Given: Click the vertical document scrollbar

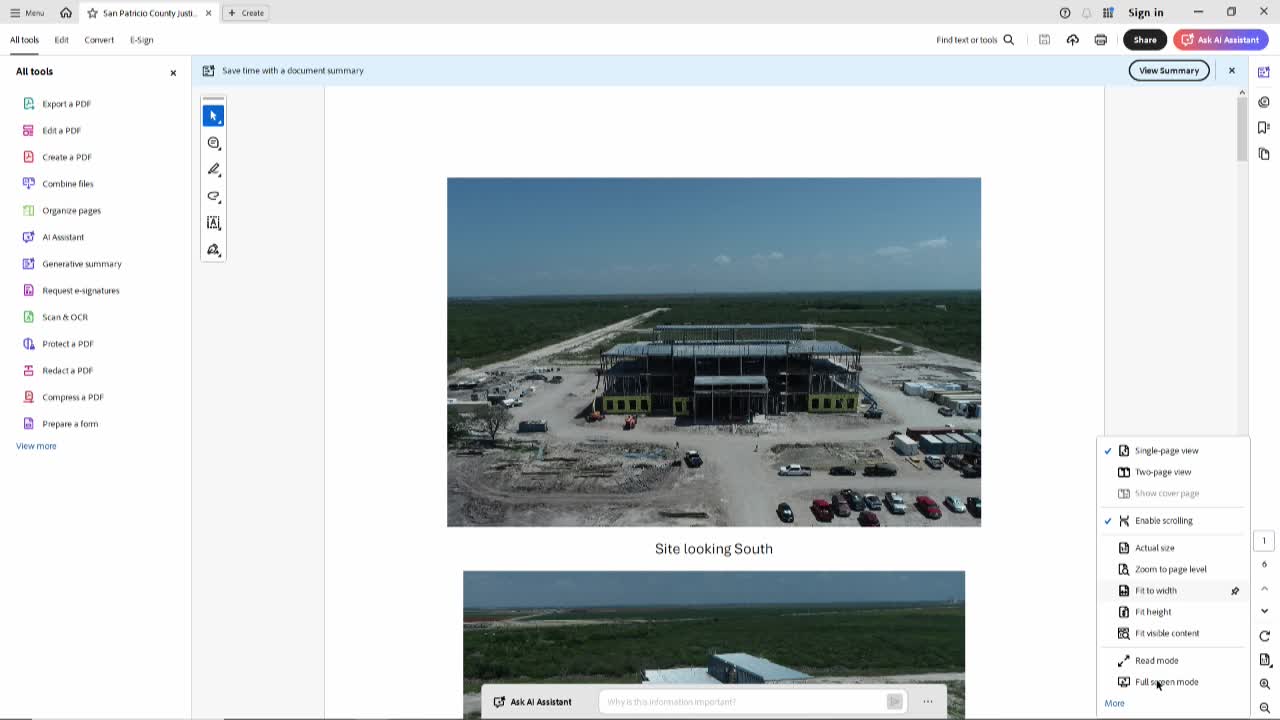Looking at the screenshot, I should (x=1242, y=130).
